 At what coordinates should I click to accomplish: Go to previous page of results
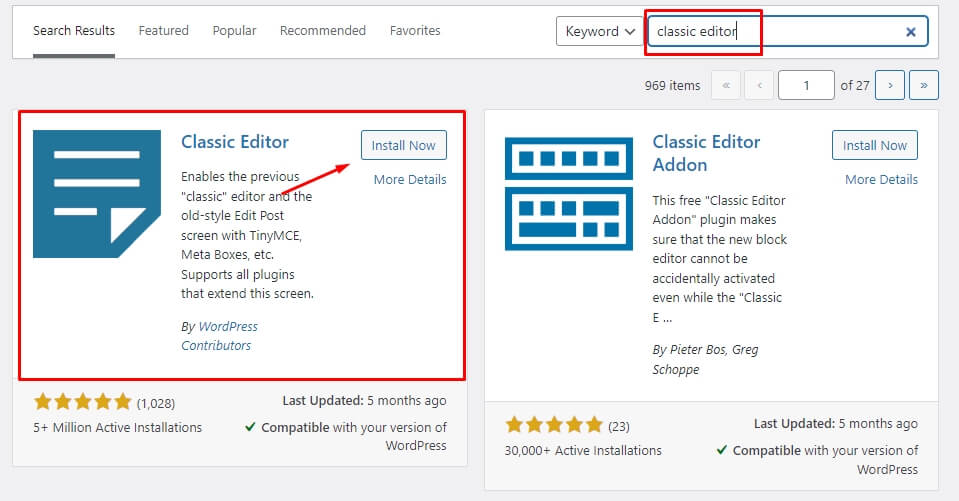(x=759, y=85)
